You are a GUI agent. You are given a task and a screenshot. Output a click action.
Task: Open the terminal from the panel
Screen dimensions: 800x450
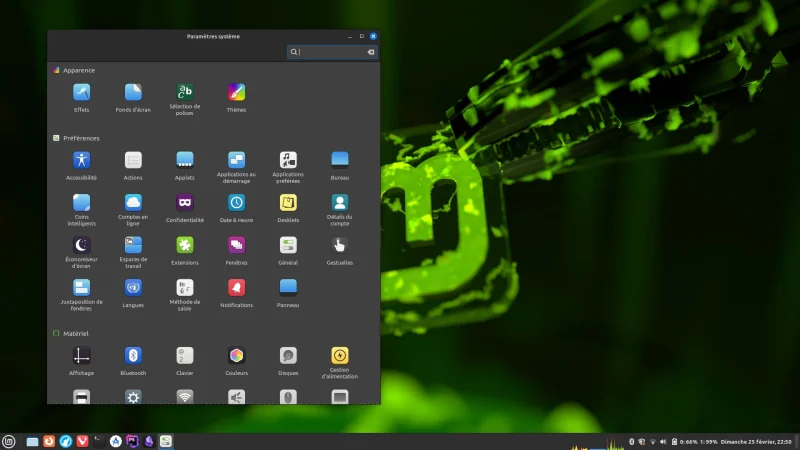click(99, 441)
